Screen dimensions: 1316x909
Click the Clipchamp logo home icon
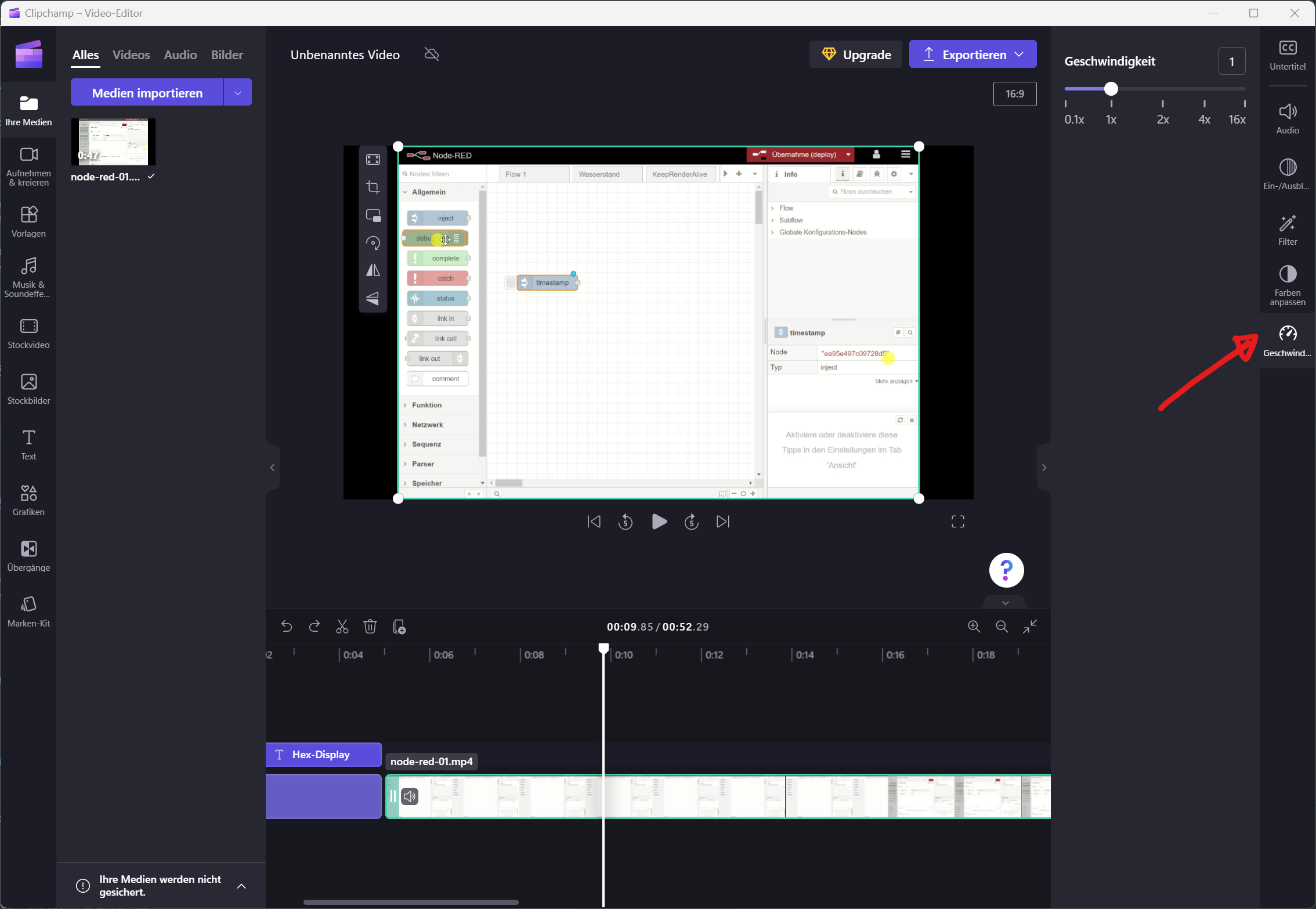click(x=28, y=54)
